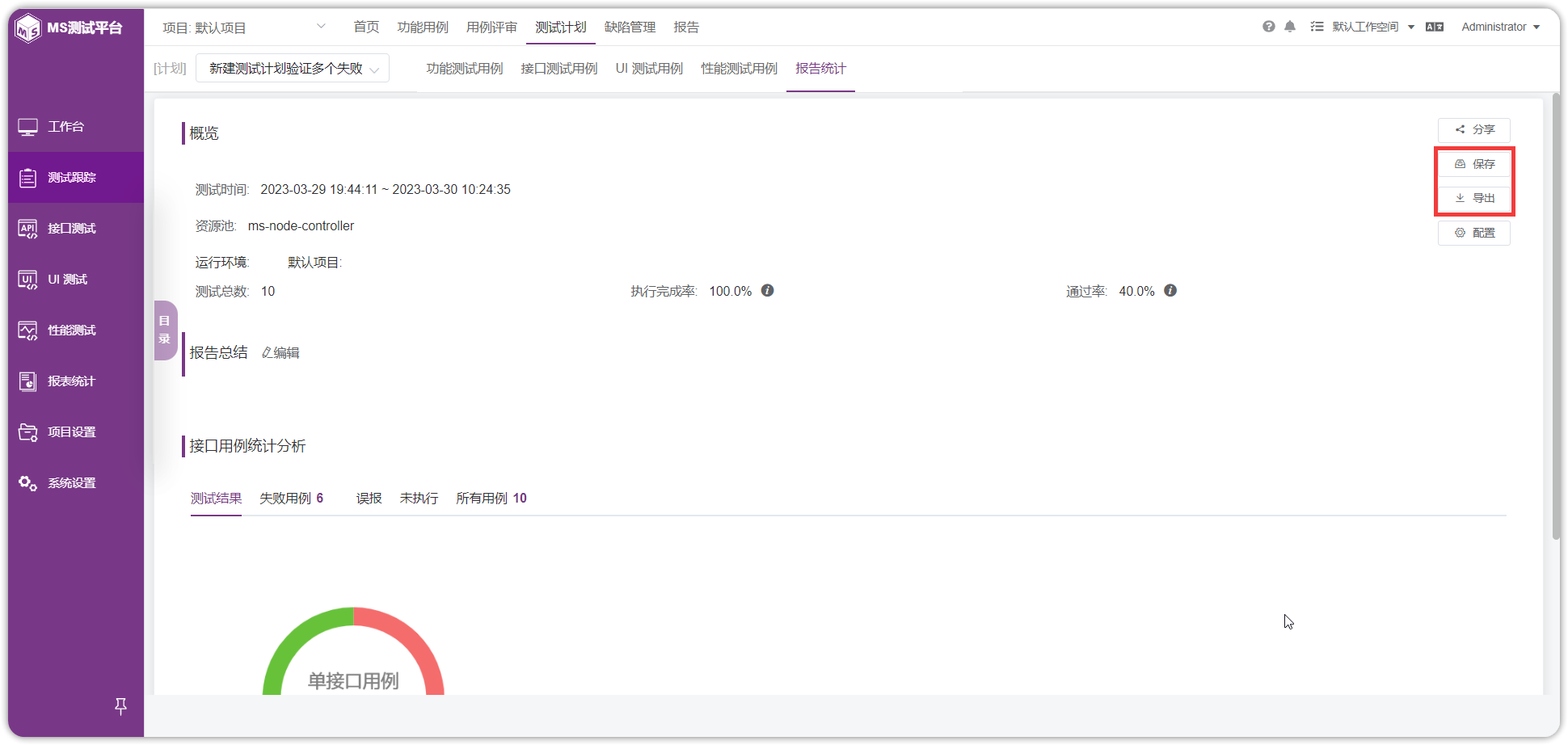Open the Administrator user menu
1568x745 pixels.
coord(1500,27)
